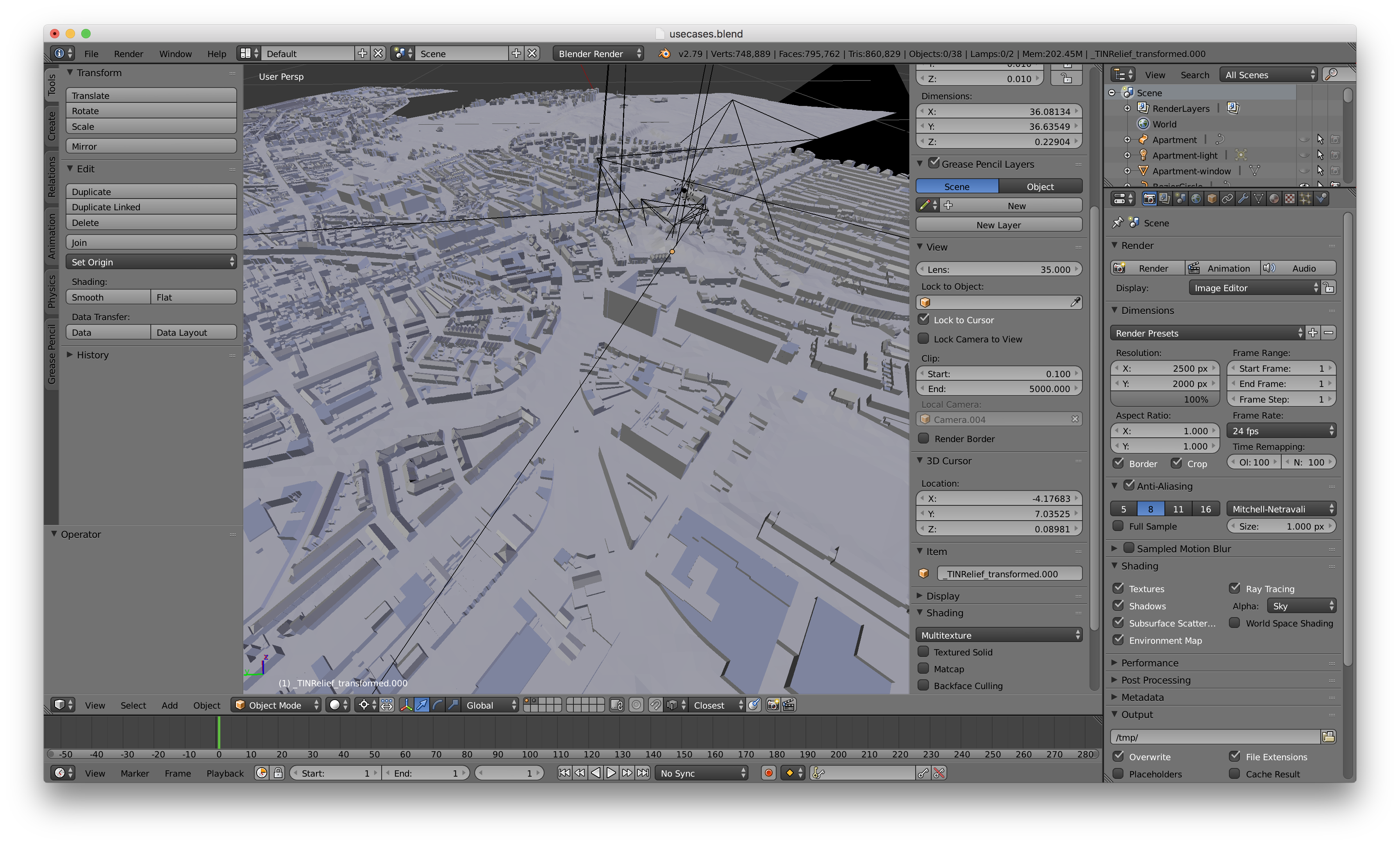Open the Render Presets dropdown
The width and height of the screenshot is (1400, 845).
coord(1207,333)
